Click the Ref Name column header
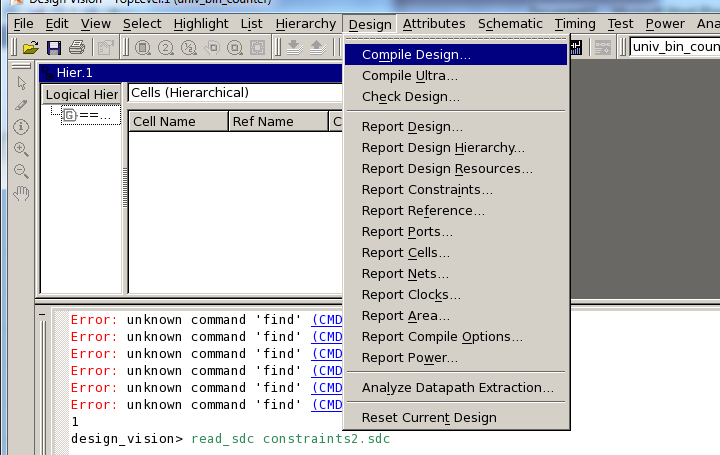 tap(278, 122)
